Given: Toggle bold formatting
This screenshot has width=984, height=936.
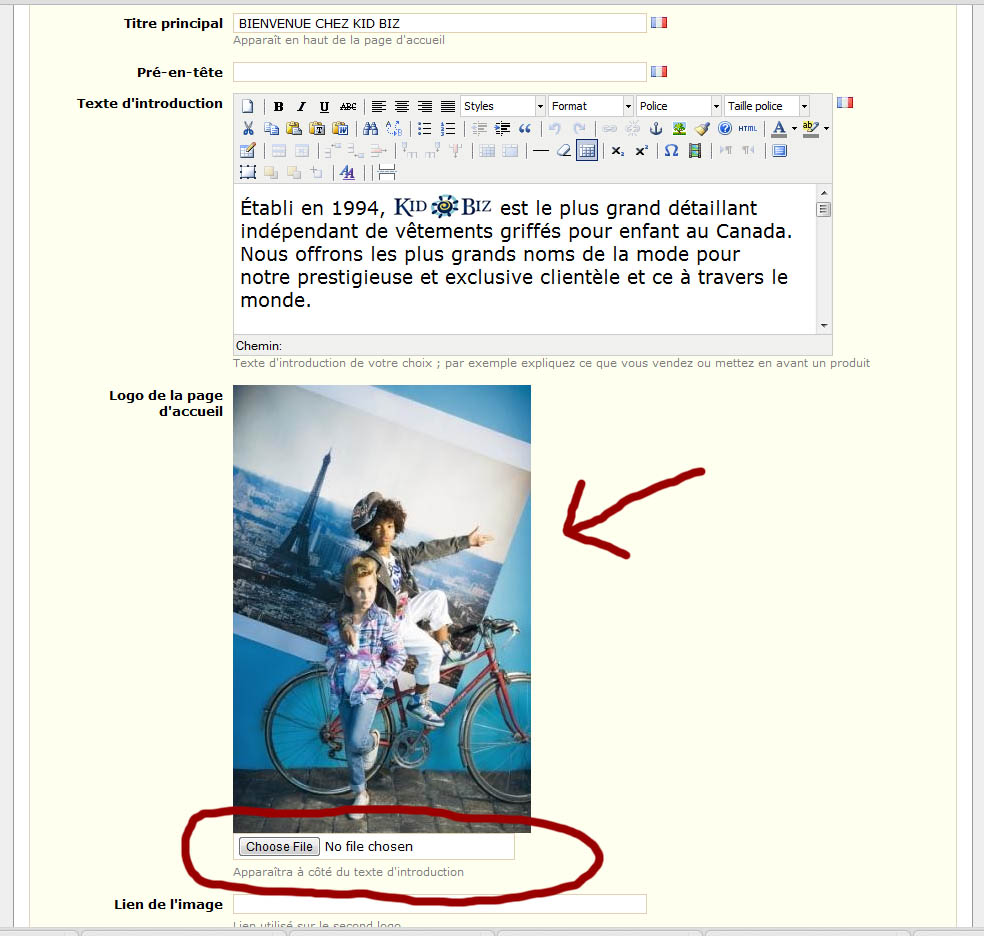Looking at the screenshot, I should pos(279,106).
